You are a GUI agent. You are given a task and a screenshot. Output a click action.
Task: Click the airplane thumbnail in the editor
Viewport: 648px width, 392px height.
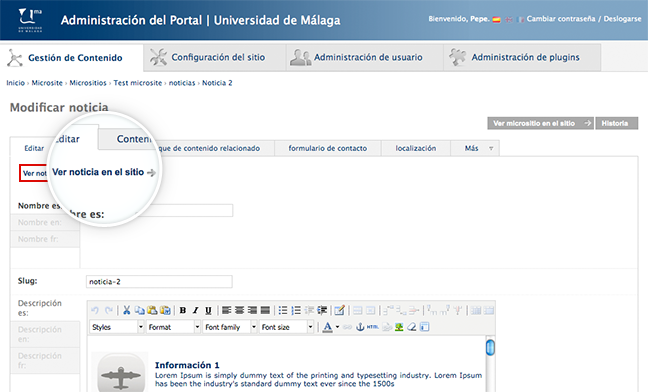120,373
